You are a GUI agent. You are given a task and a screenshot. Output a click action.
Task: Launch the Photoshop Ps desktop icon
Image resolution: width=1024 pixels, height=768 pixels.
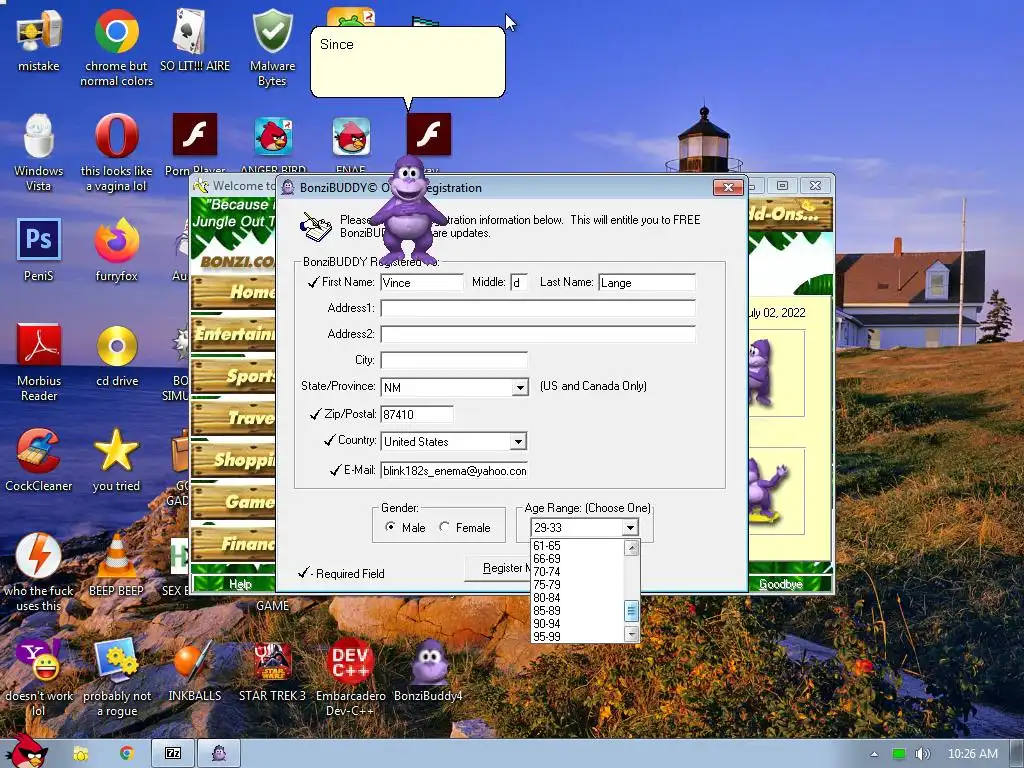pyautogui.click(x=39, y=249)
